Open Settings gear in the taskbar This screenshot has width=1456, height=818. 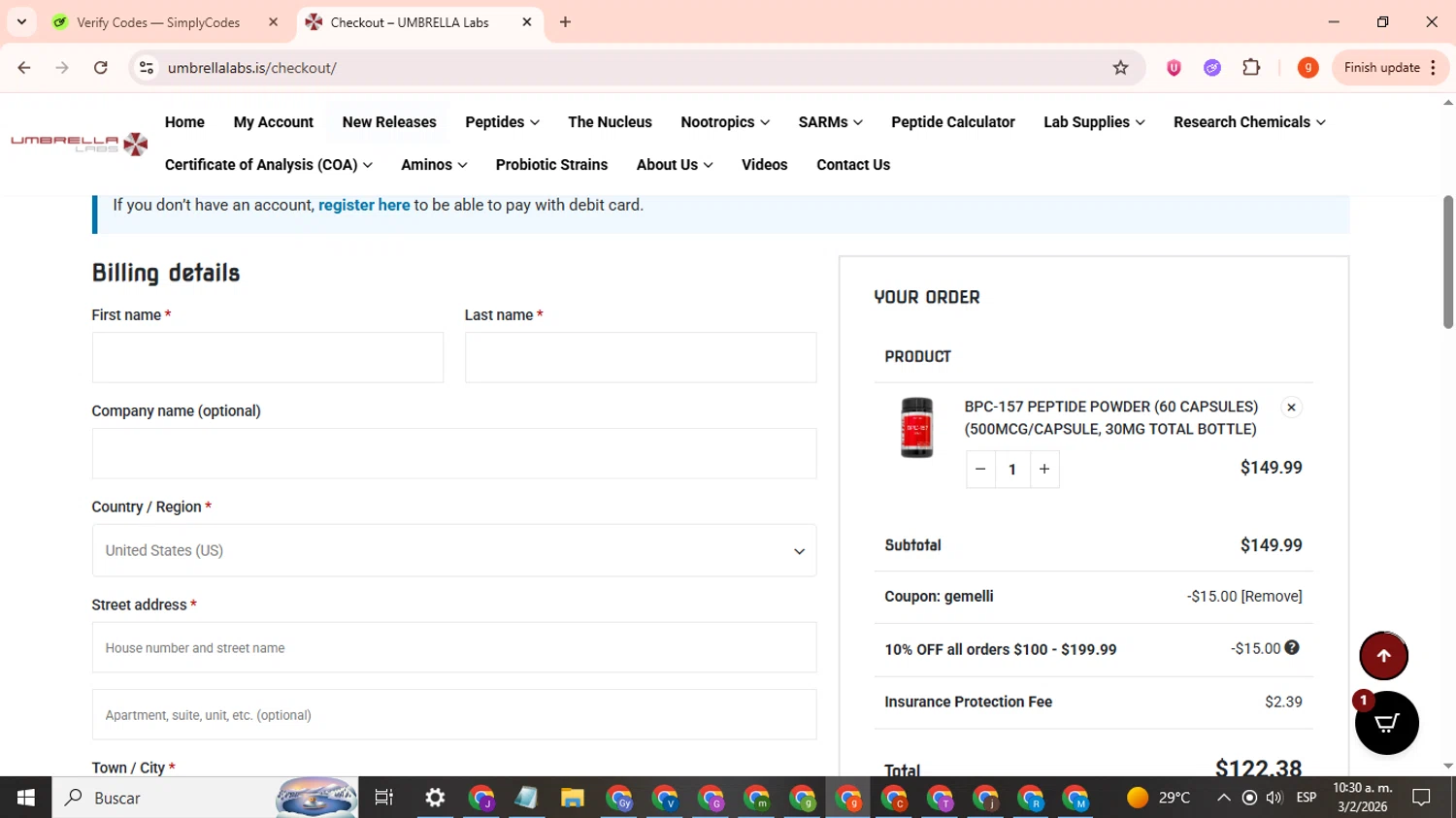coord(435,798)
